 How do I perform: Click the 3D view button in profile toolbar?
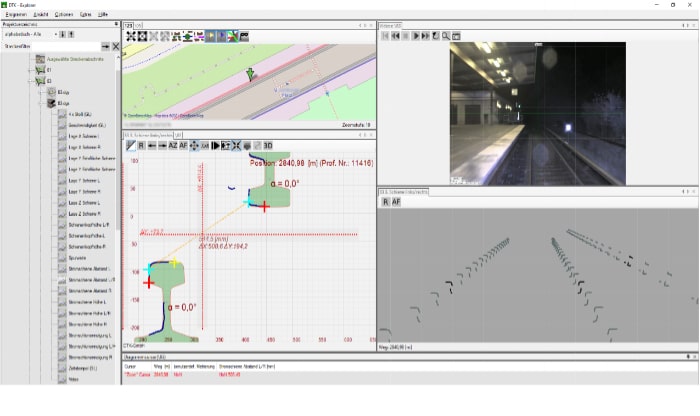pos(268,145)
